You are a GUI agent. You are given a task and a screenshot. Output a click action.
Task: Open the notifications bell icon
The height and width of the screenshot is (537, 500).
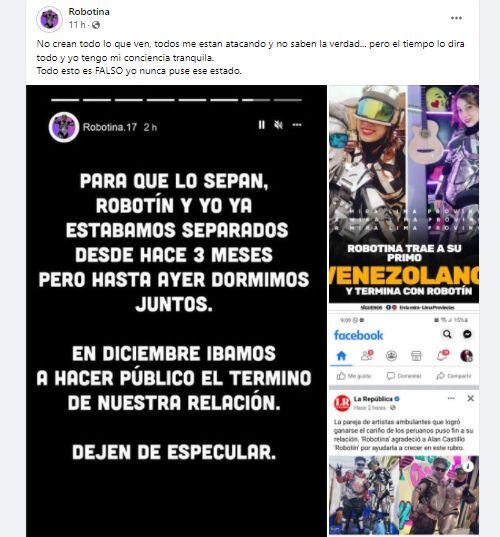coord(442,355)
